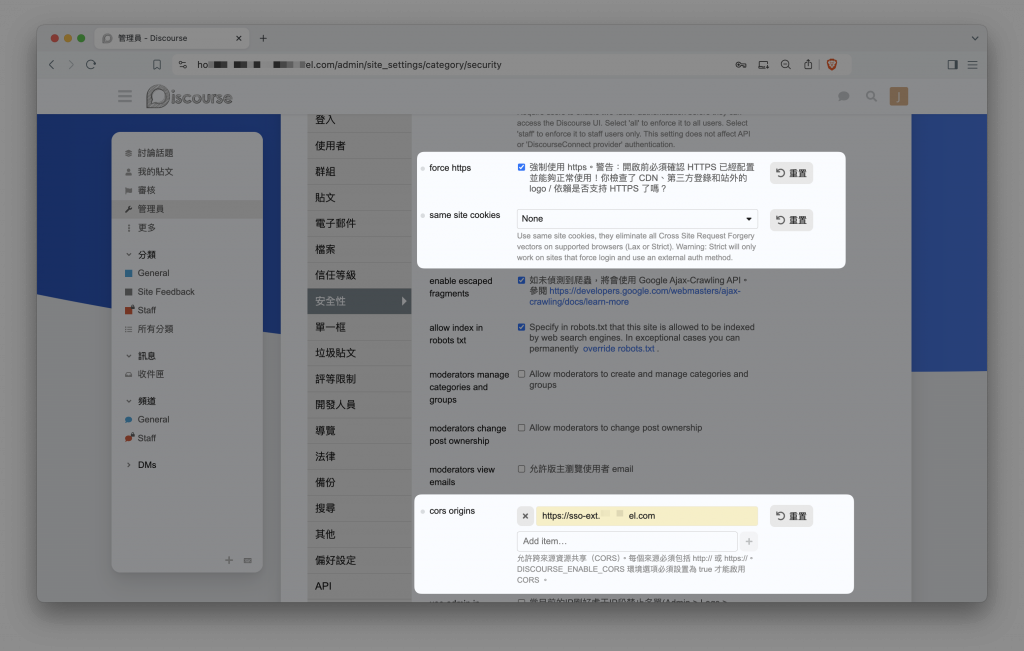1024x651 pixels.
Task: Toggle force https checkbox
Action: (x=521, y=167)
